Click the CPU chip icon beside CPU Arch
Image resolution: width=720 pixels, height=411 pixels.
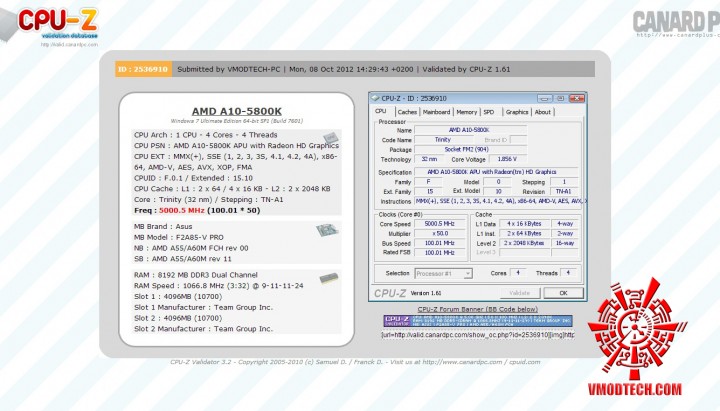coord(330,137)
